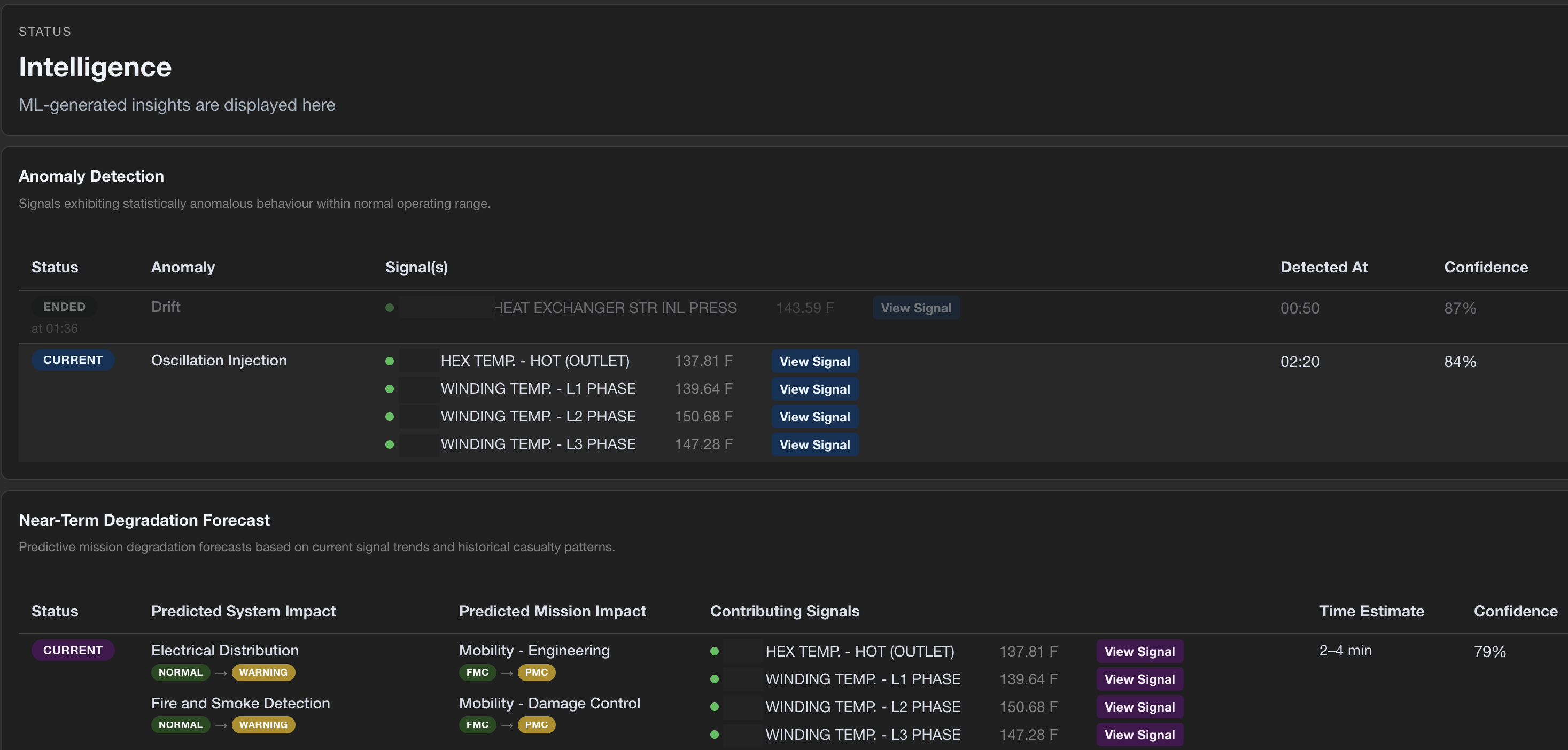This screenshot has width=1568, height=750.
Task: Click Mobility - Damage Control mission impact
Action: click(549, 703)
